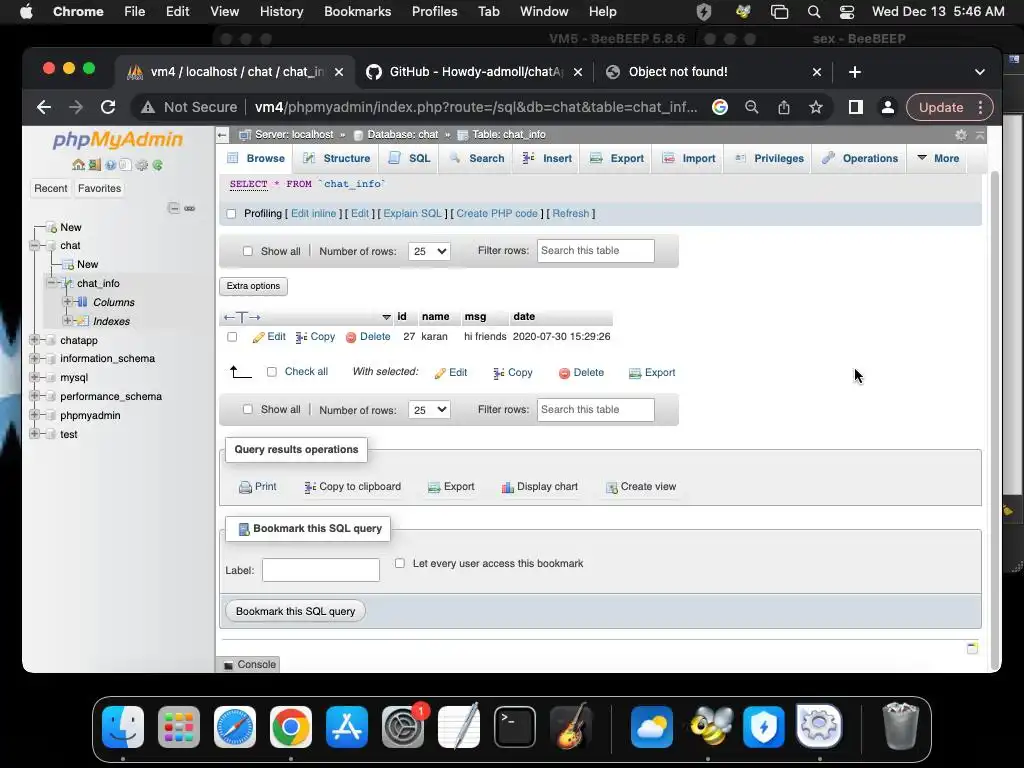This screenshot has width=1024, height=768.
Task: Click the share icon in address bar
Action: (784, 107)
